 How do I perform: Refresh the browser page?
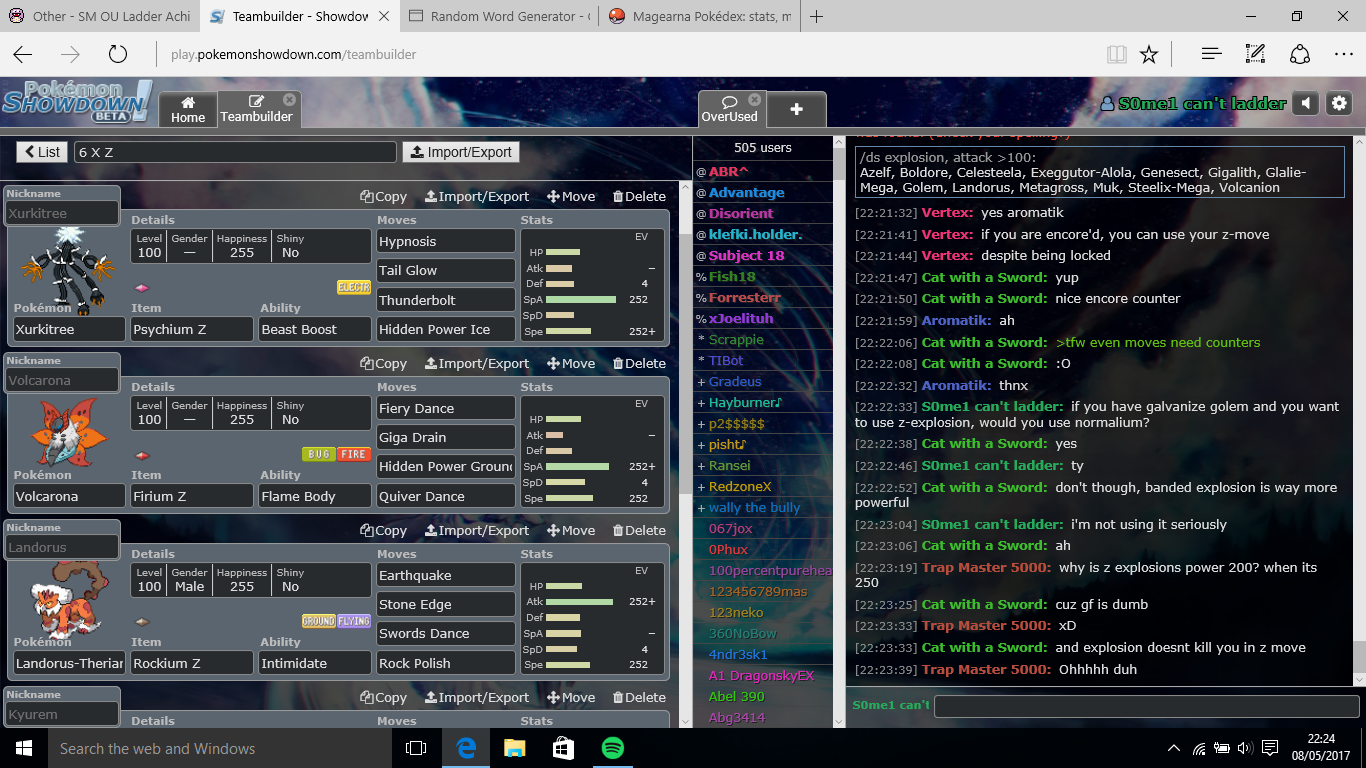pos(117,54)
